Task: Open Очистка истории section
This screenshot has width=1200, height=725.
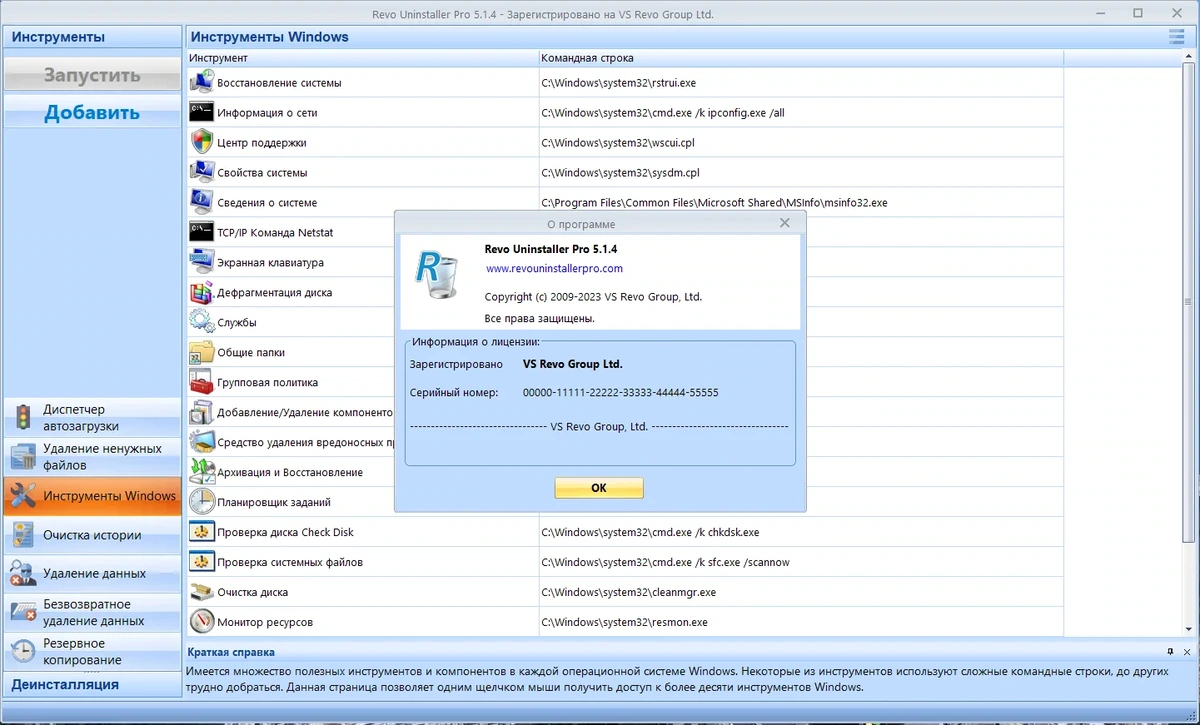Action: pos(92,535)
